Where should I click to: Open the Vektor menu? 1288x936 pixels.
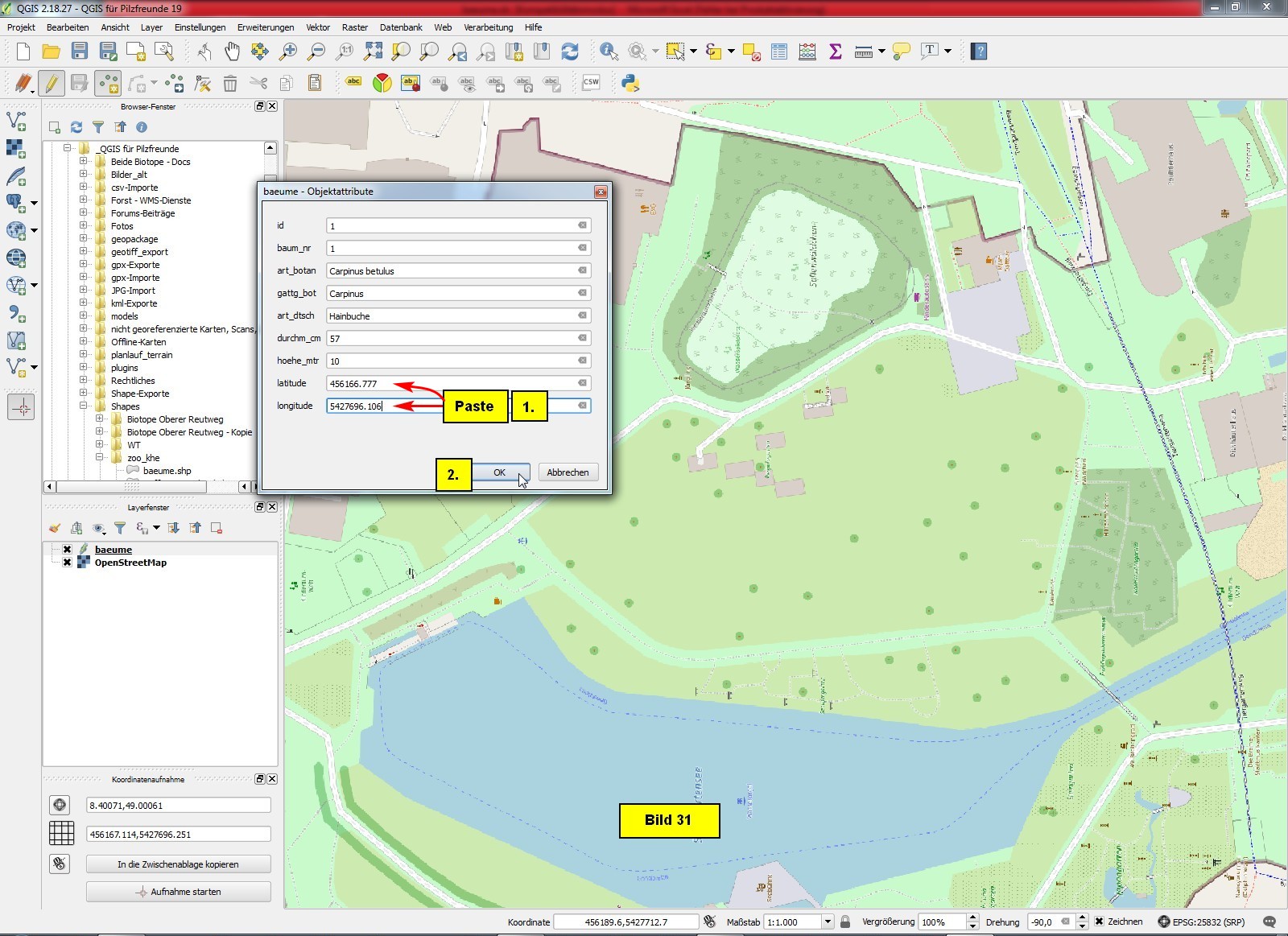click(318, 27)
